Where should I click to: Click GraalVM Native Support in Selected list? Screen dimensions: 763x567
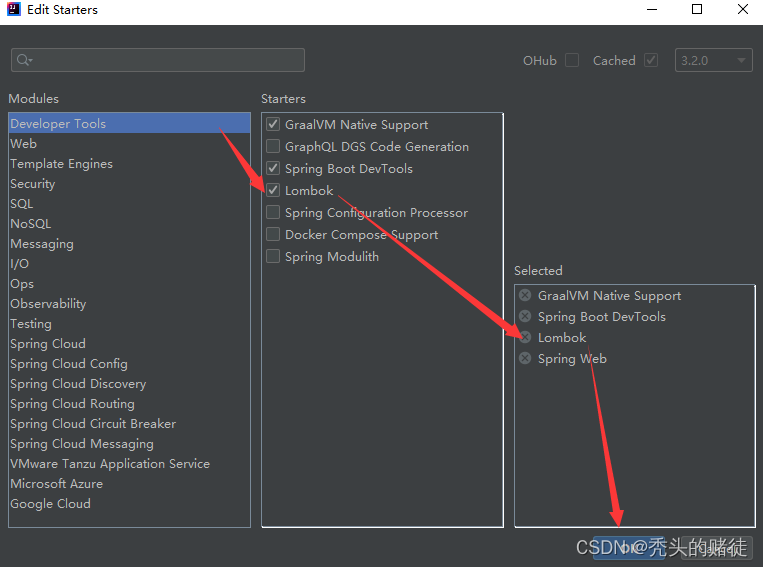click(609, 295)
